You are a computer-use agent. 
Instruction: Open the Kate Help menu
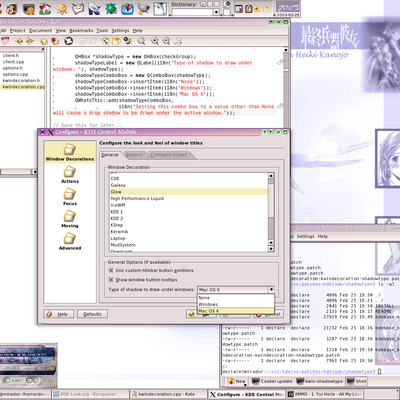(138, 30)
